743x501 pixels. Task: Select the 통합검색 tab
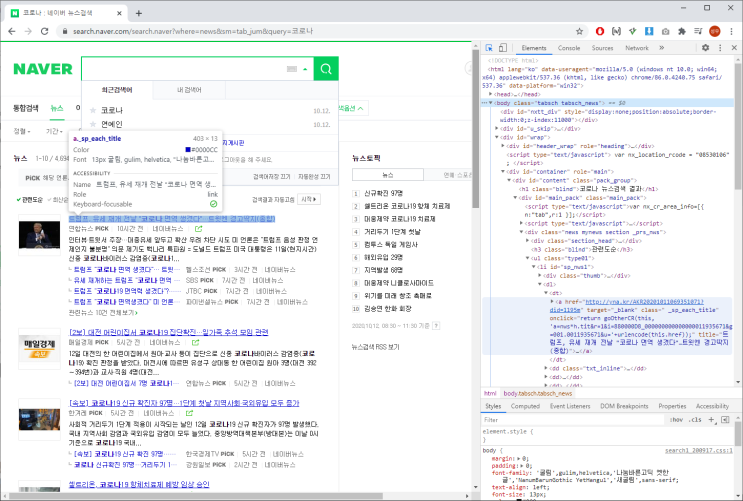(x=26, y=108)
